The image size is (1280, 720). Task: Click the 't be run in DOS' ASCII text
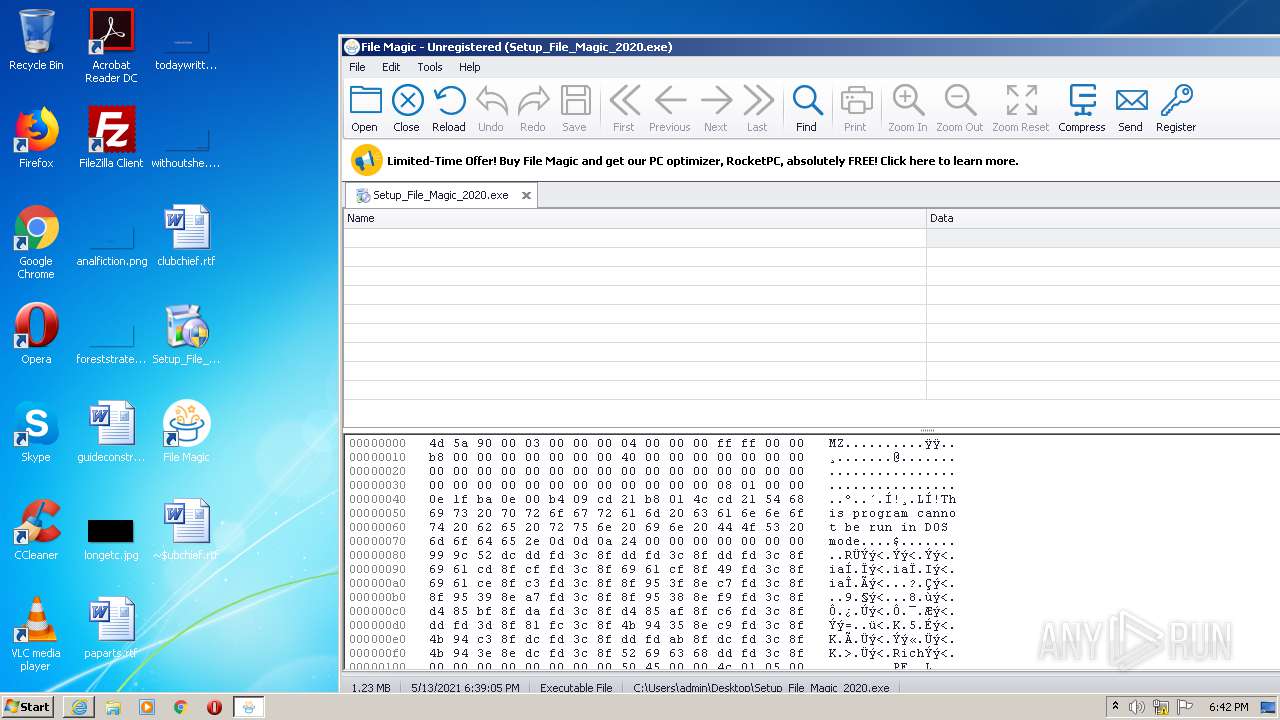[888, 527]
